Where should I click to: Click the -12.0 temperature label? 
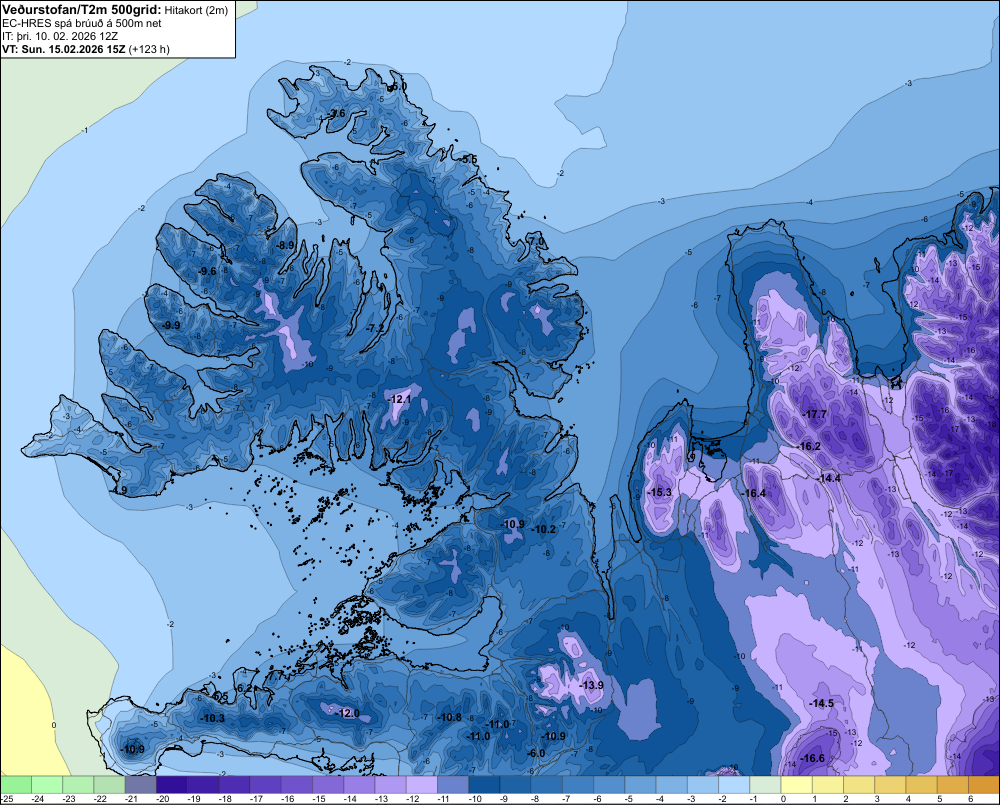348,713
